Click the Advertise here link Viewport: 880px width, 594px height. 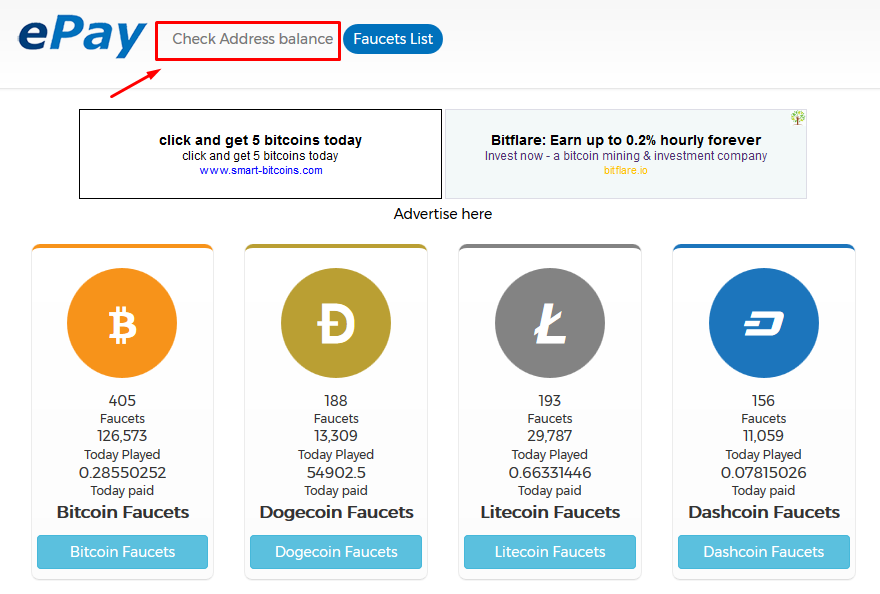(x=442, y=214)
